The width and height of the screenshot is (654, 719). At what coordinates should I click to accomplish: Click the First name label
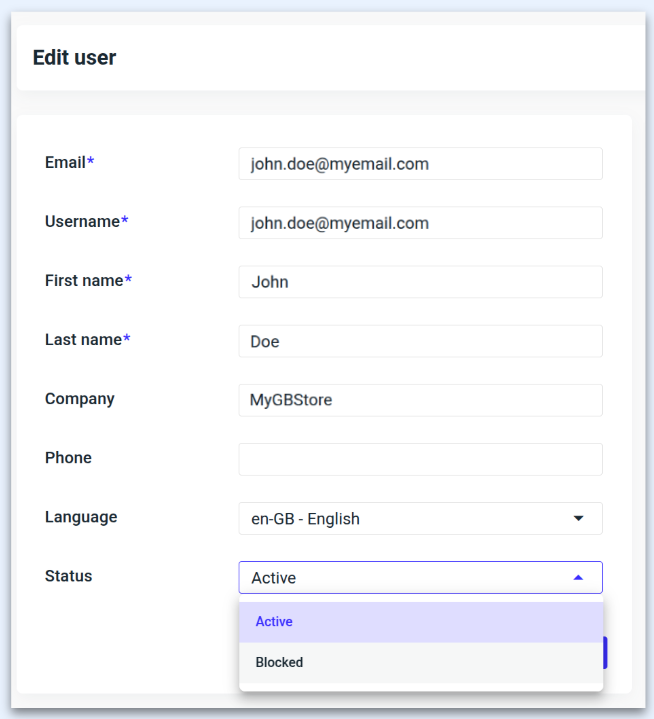[x=84, y=280]
